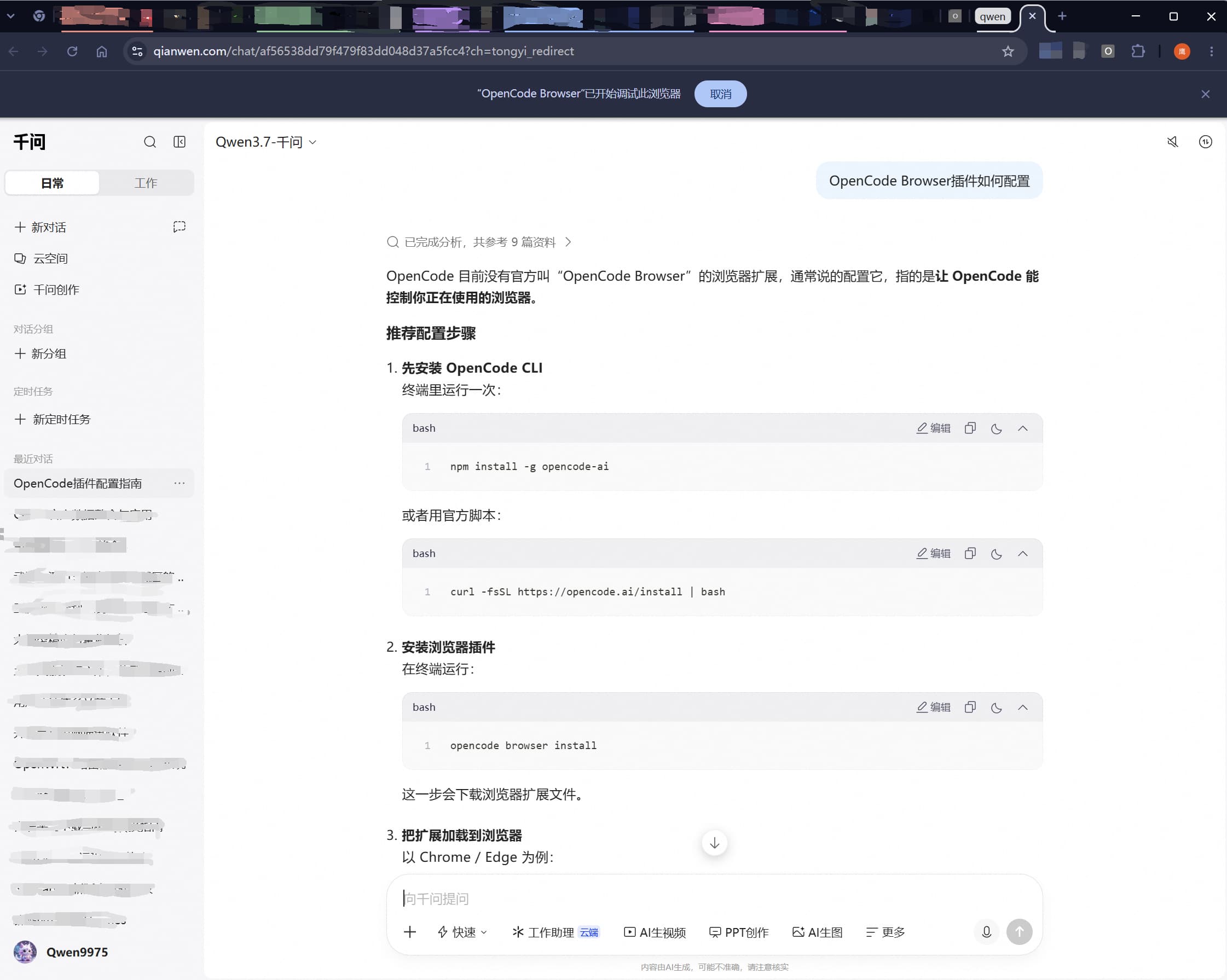Open the 更多 tools menu

885,932
